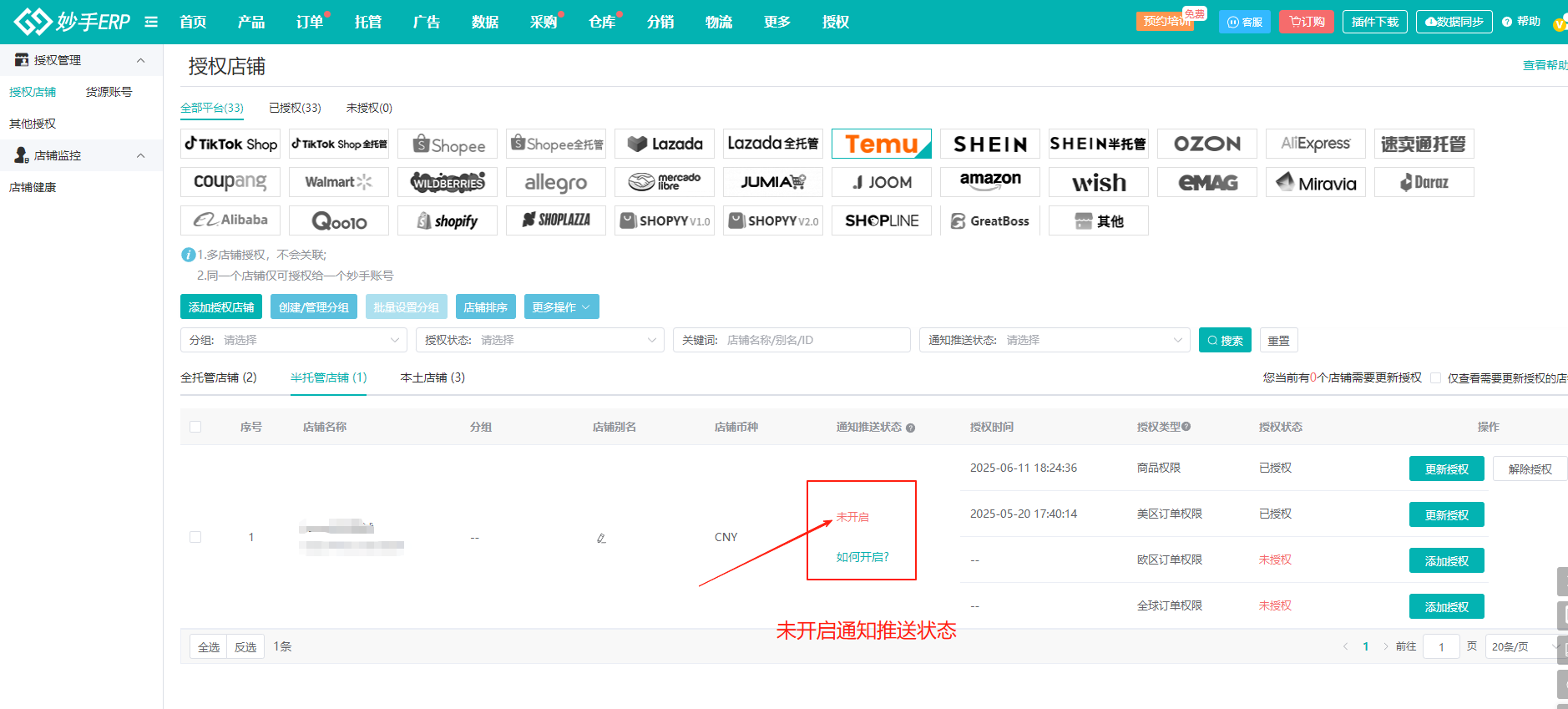Select the Lazada platform logo
The width and height of the screenshot is (1568, 709).
click(x=665, y=144)
